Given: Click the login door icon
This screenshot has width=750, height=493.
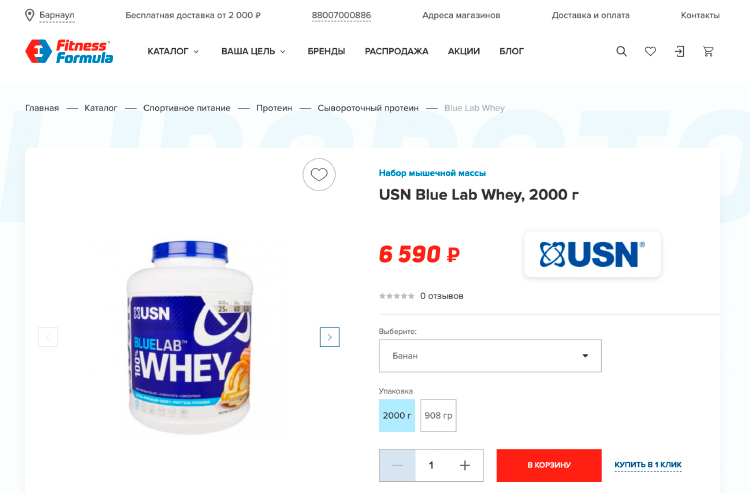Looking at the screenshot, I should (679, 51).
